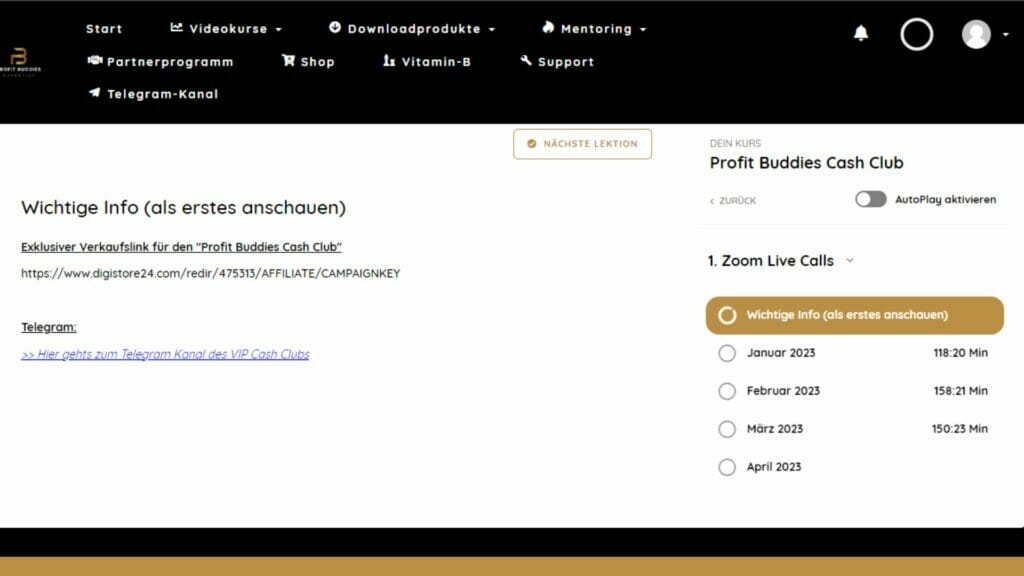The width and height of the screenshot is (1024, 576).
Task: Click Profit Buddies Cash Club course title
Action: (807, 163)
